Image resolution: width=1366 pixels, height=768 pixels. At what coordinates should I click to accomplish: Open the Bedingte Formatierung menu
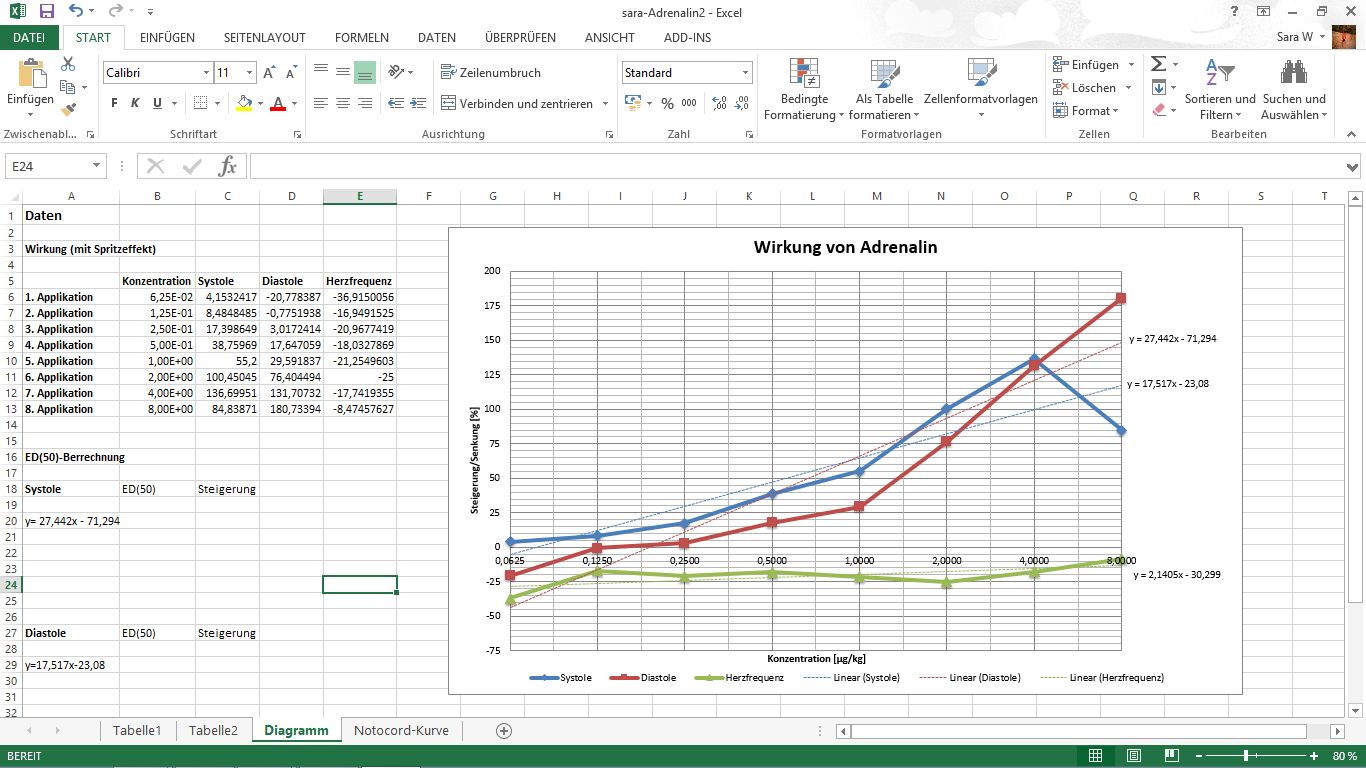click(804, 88)
